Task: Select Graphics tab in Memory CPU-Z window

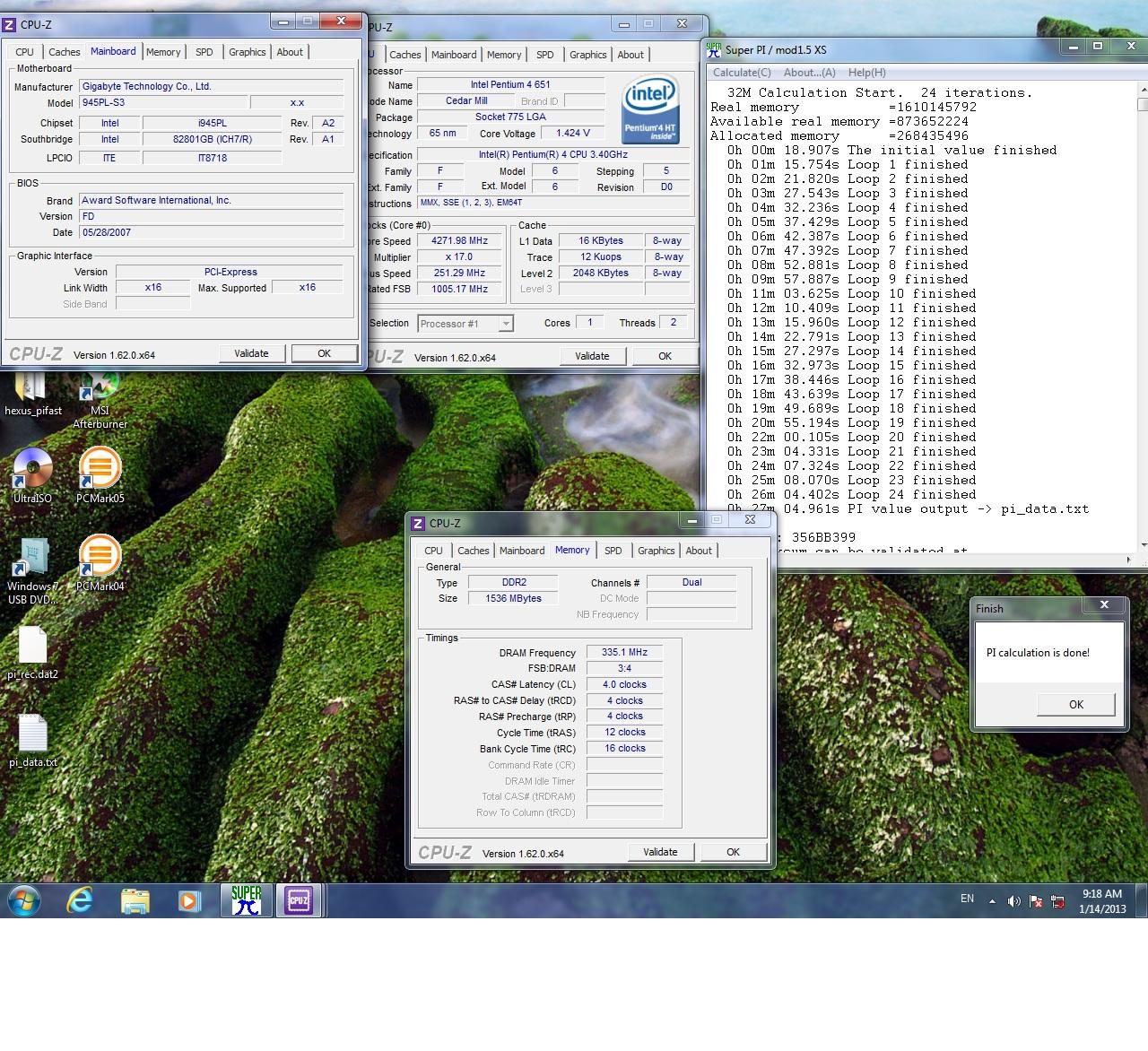Action: [x=657, y=551]
